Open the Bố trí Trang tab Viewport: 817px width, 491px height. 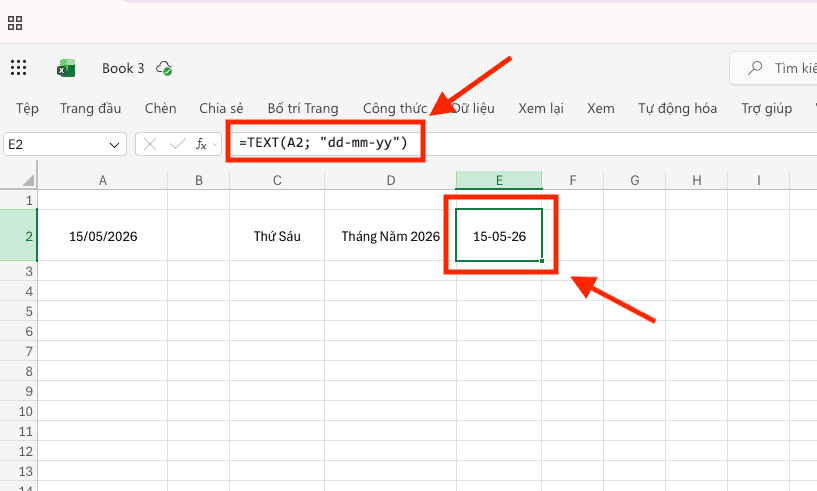(x=303, y=108)
